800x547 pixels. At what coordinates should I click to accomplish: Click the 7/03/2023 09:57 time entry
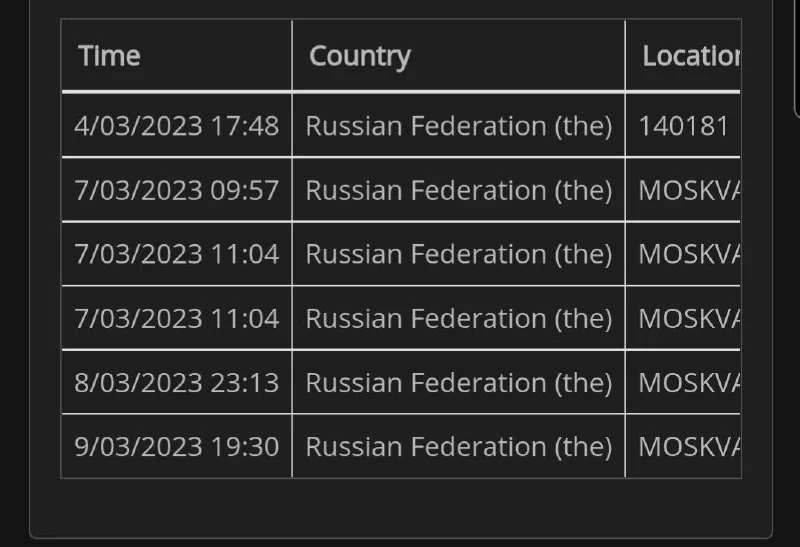pos(176,190)
